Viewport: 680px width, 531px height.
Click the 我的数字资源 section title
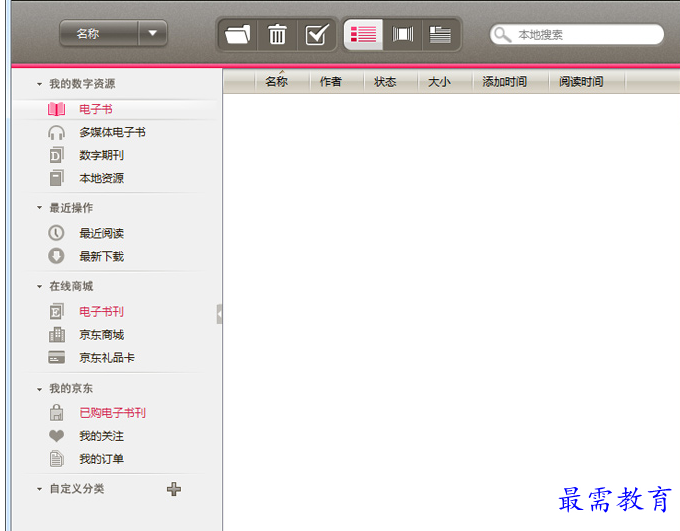(82, 84)
